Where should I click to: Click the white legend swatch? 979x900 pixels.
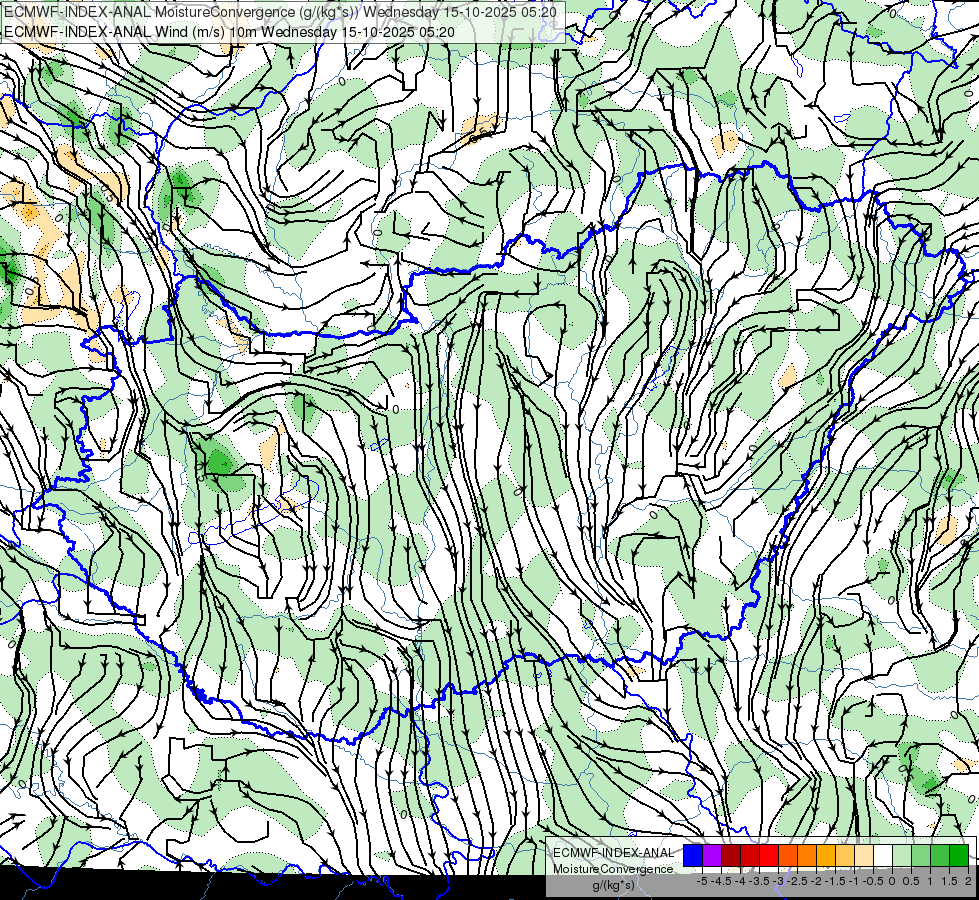883,856
